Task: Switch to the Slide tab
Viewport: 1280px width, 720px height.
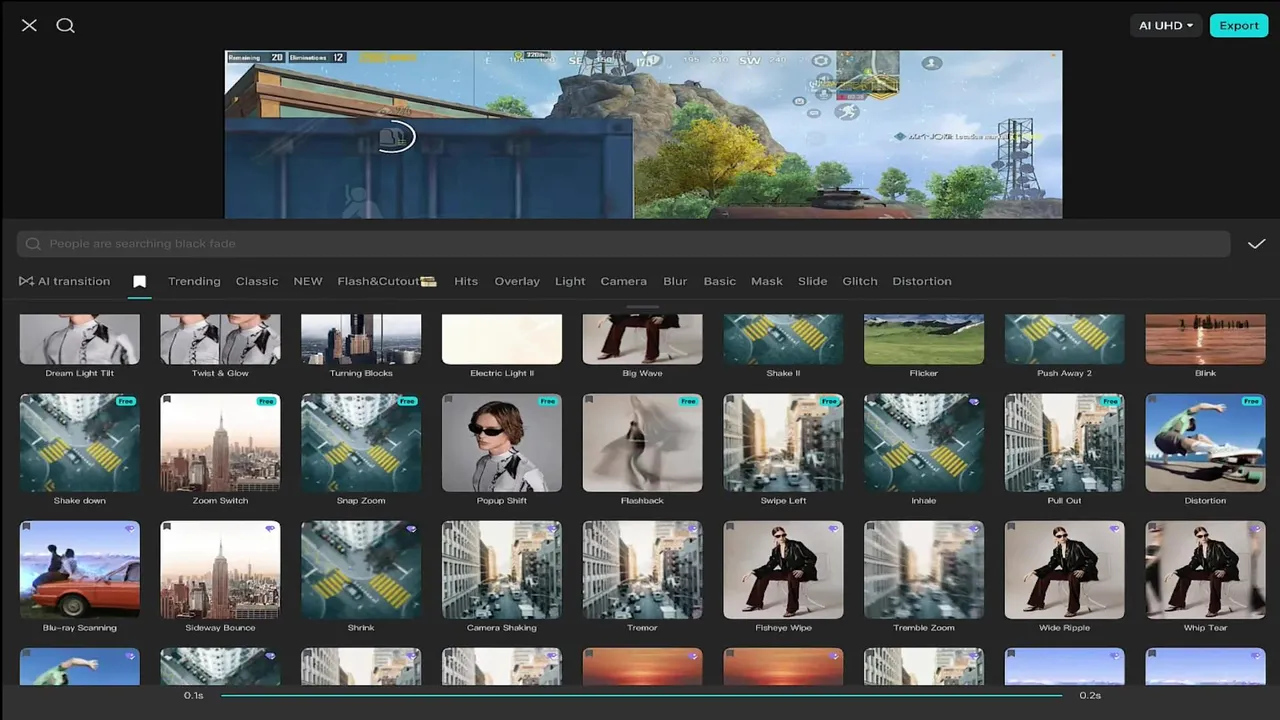Action: tap(812, 281)
